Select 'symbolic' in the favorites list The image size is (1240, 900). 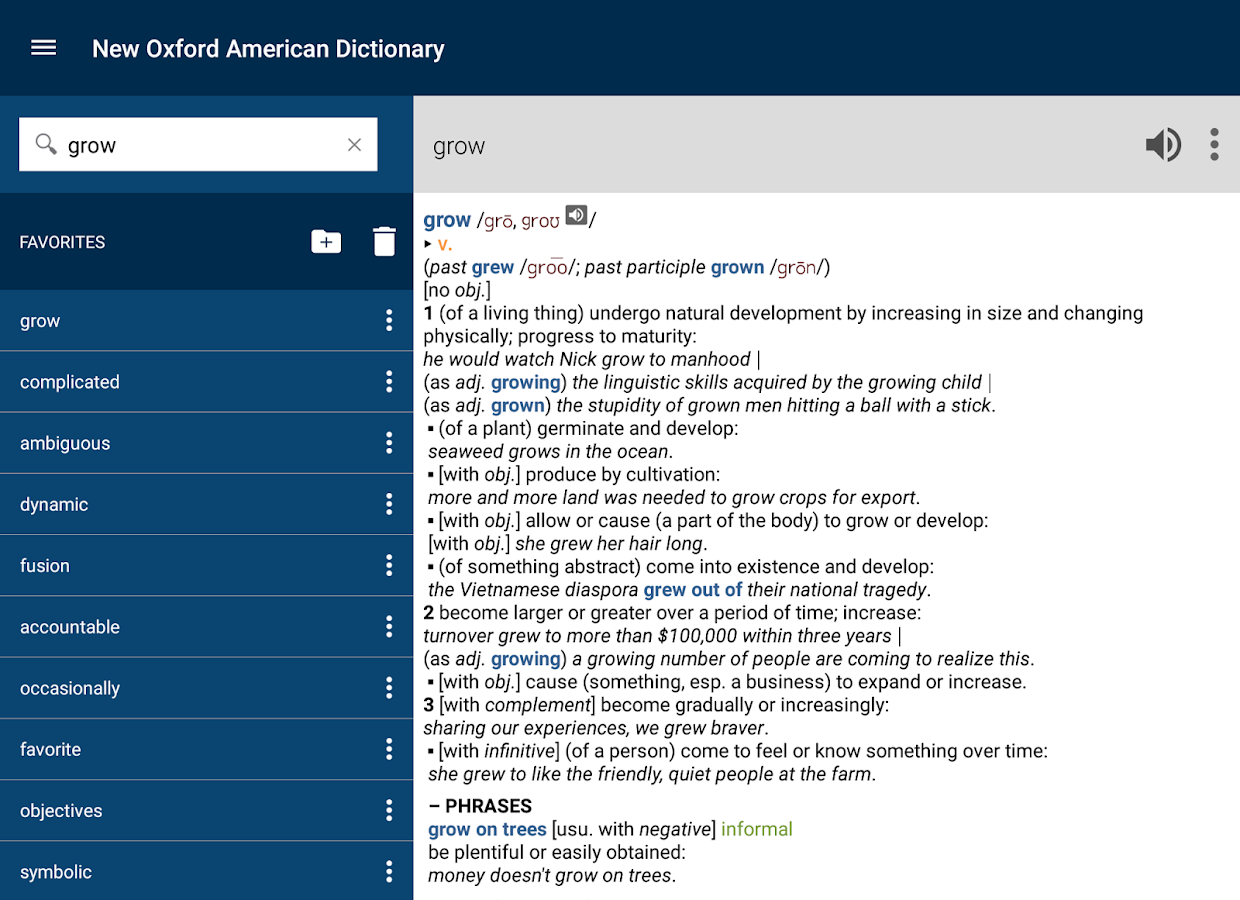point(206,872)
